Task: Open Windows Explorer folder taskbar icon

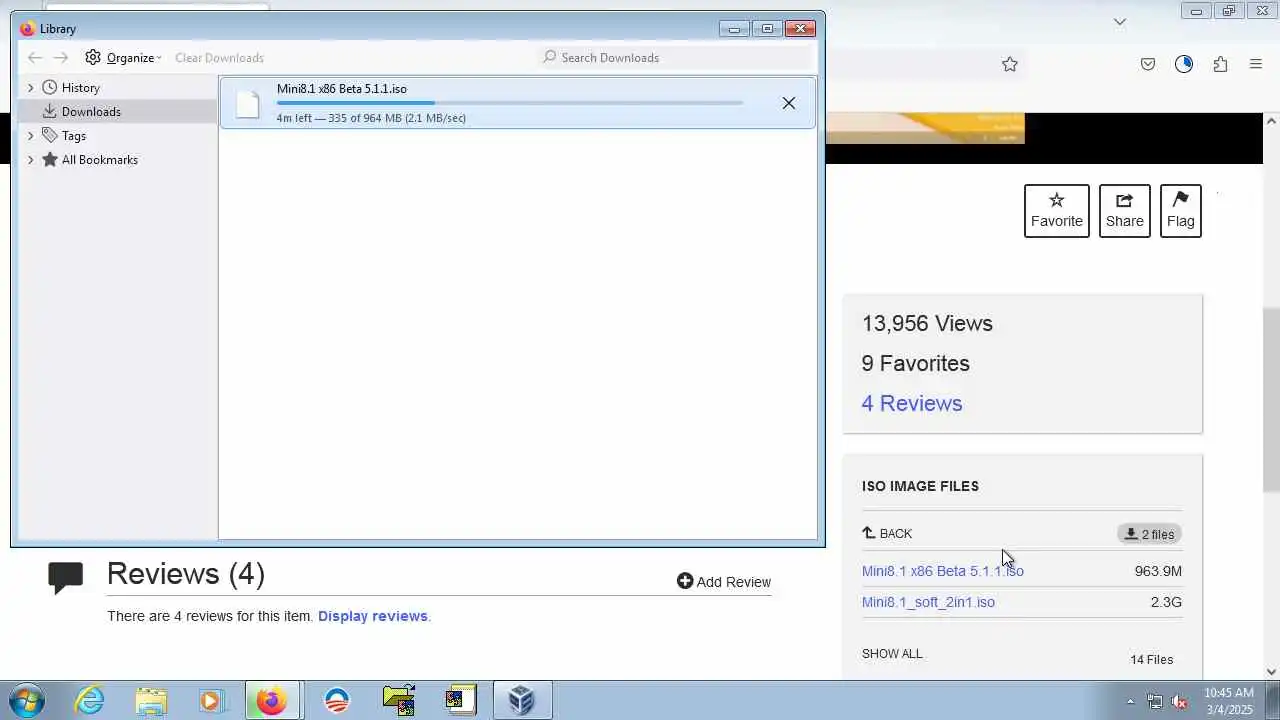Action: pos(151,701)
